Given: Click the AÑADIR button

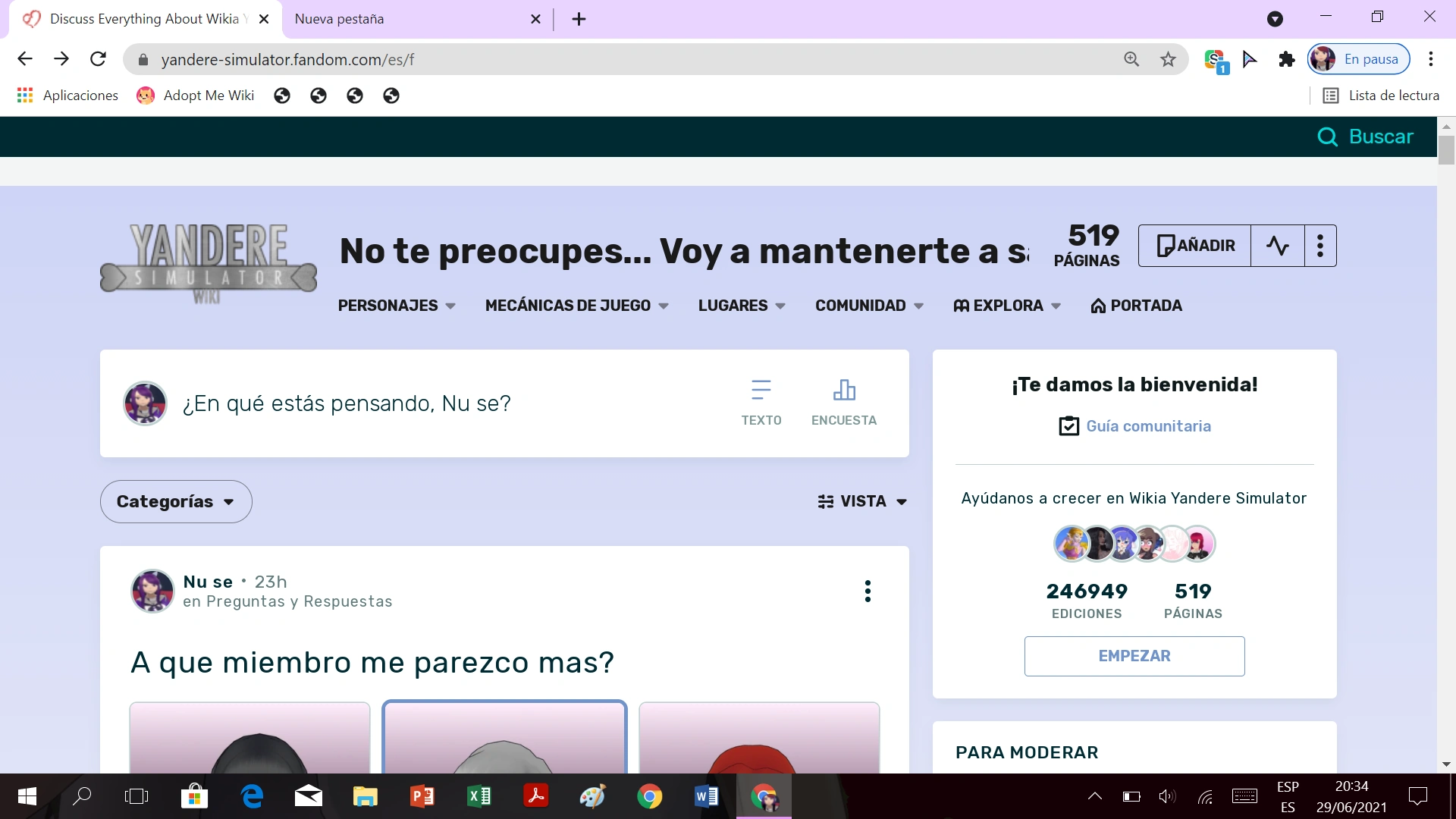Looking at the screenshot, I should pyautogui.click(x=1194, y=246).
